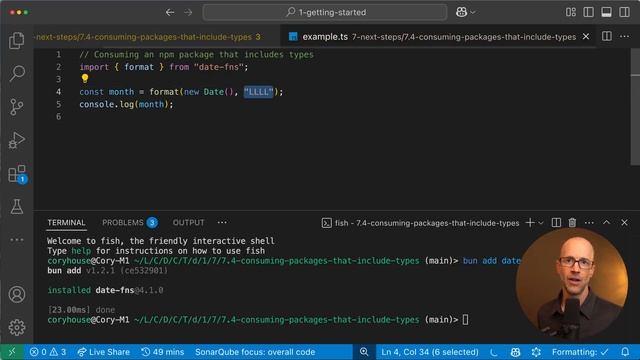Screen dimensions: 640x360
Task: Go back with the left arrow
Action: click(170, 12)
